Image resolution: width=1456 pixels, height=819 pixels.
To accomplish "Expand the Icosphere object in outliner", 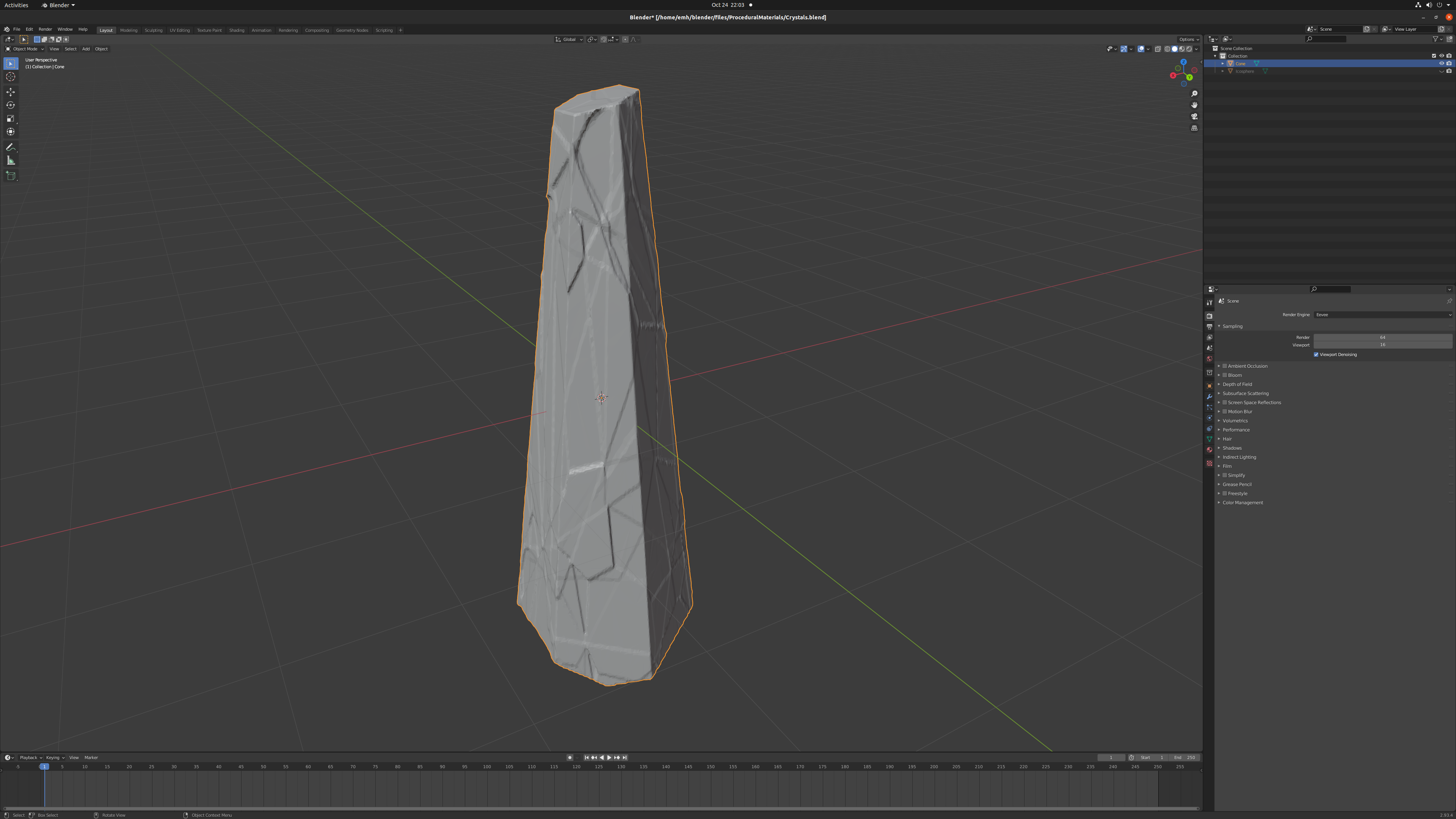I will click(1222, 71).
